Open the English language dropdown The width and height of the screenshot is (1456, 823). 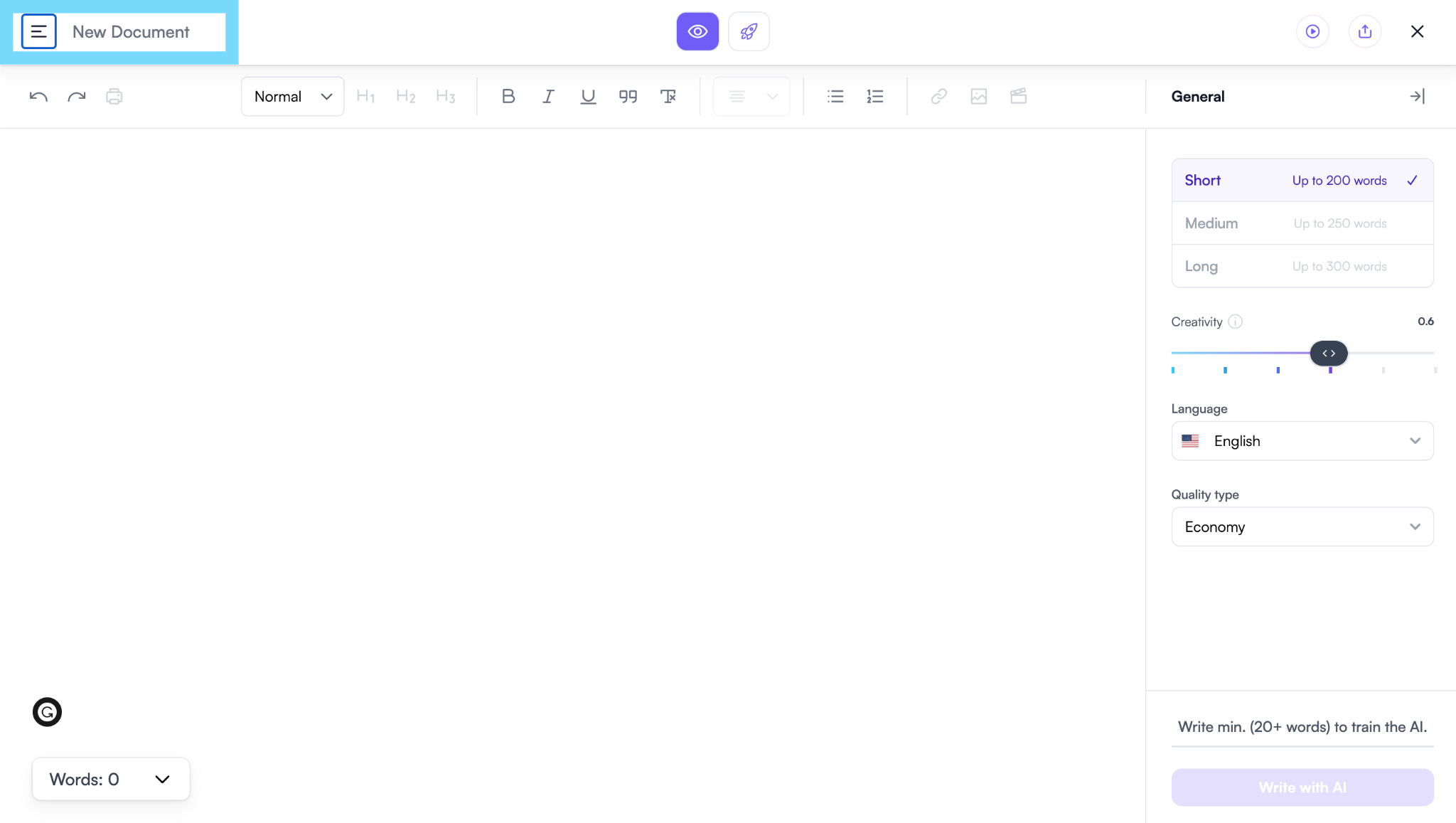(1302, 441)
